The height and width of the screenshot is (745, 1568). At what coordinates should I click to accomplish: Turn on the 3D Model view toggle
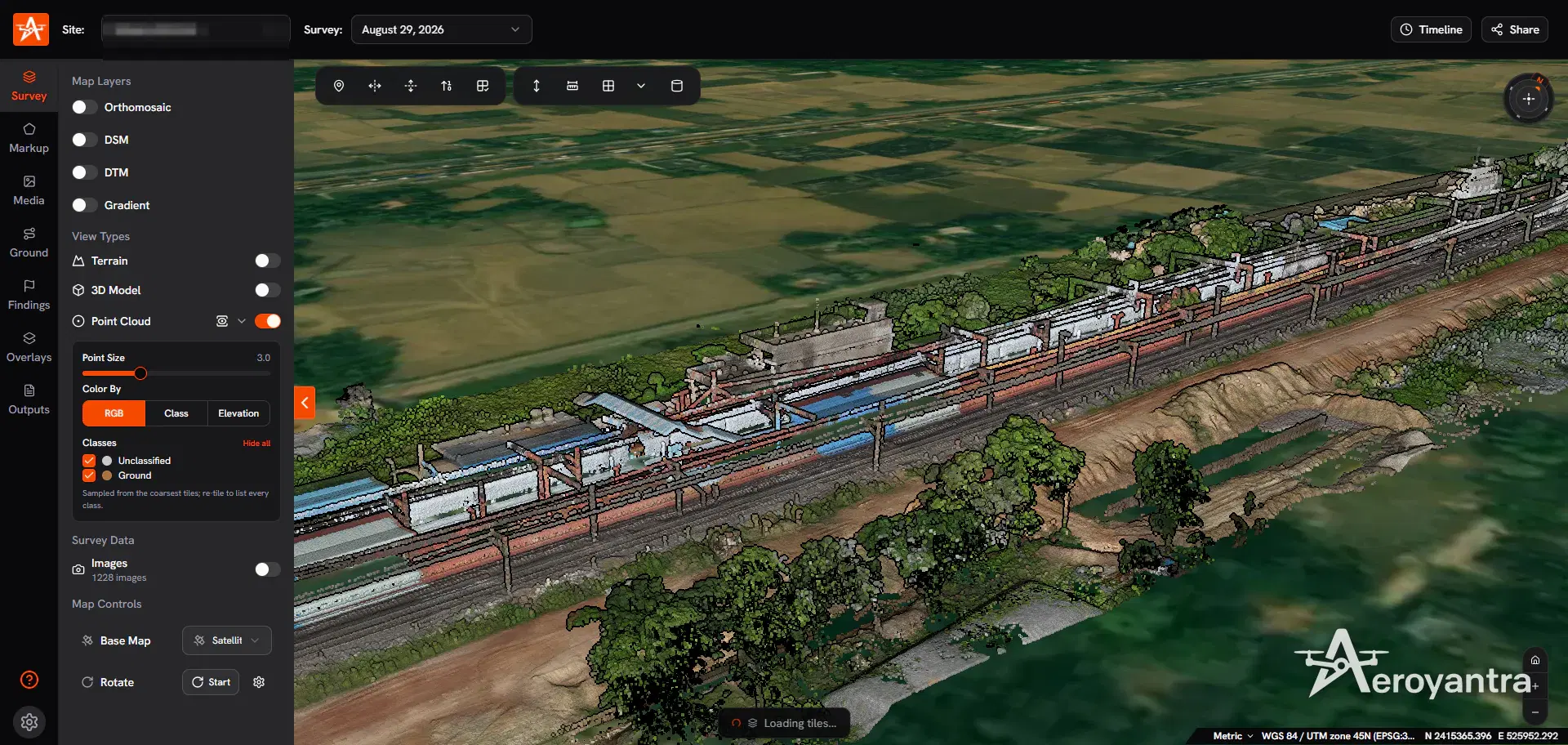pos(268,290)
